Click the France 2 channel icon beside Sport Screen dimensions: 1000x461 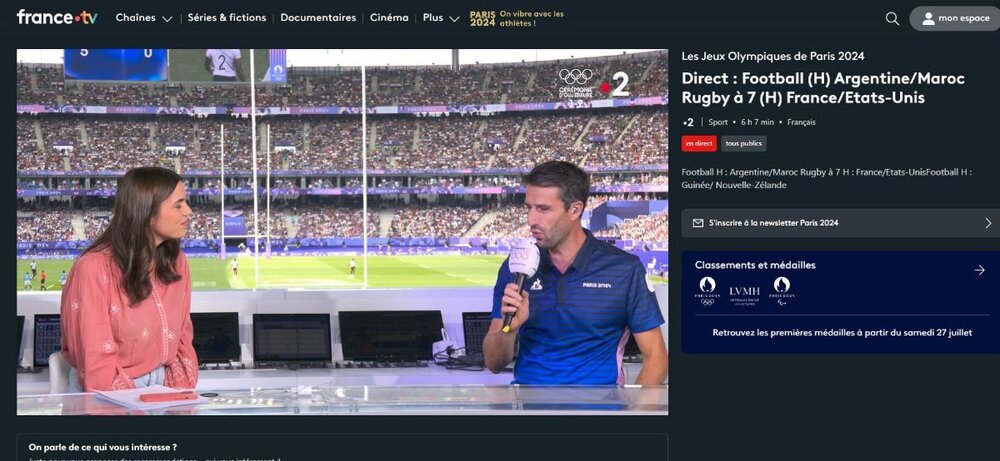tap(688, 122)
